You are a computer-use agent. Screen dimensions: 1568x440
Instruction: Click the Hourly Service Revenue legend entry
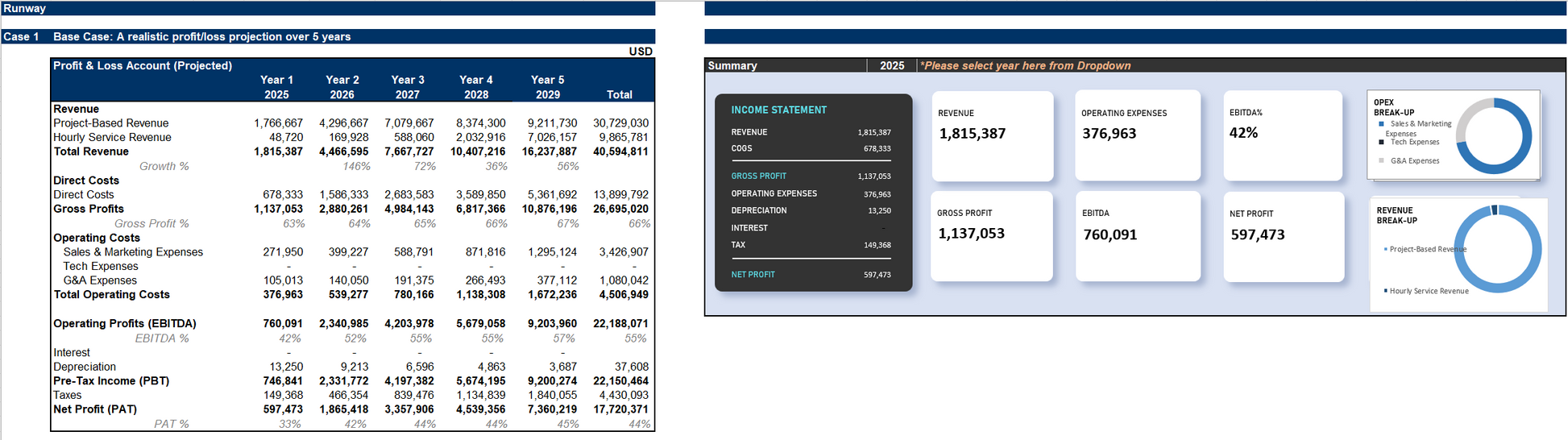(1428, 291)
